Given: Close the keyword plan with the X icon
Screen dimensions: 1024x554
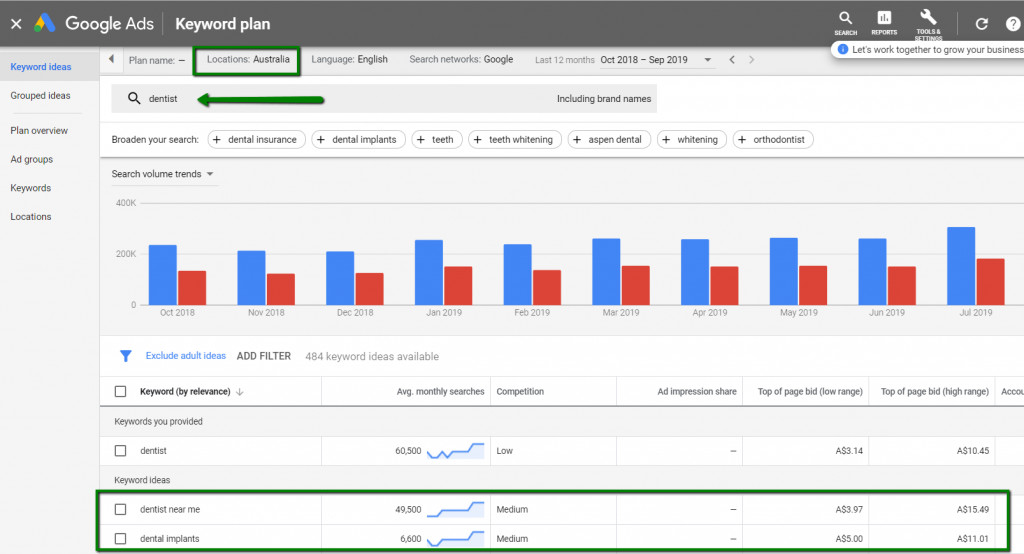Looking at the screenshot, I should pos(16,24).
